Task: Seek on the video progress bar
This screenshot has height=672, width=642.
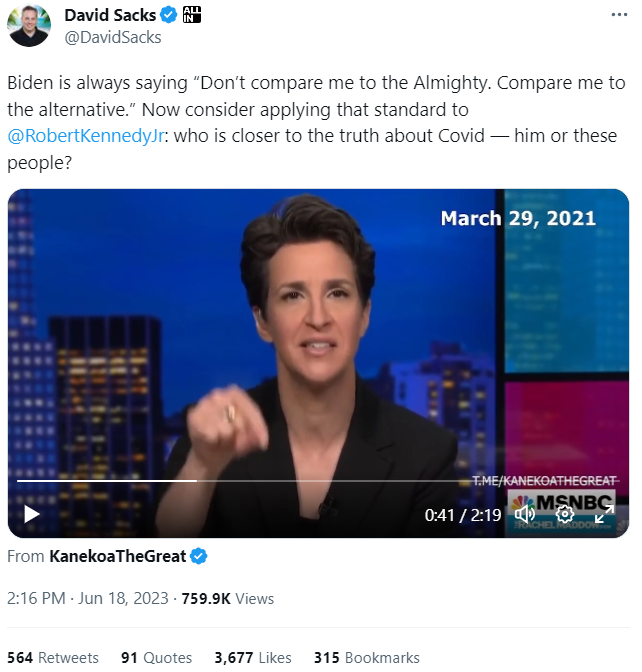Action: 318,481
